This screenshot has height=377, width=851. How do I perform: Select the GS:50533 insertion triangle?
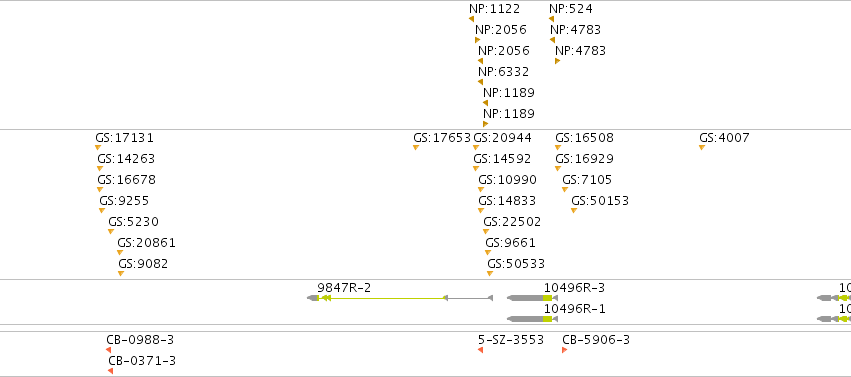490,273
